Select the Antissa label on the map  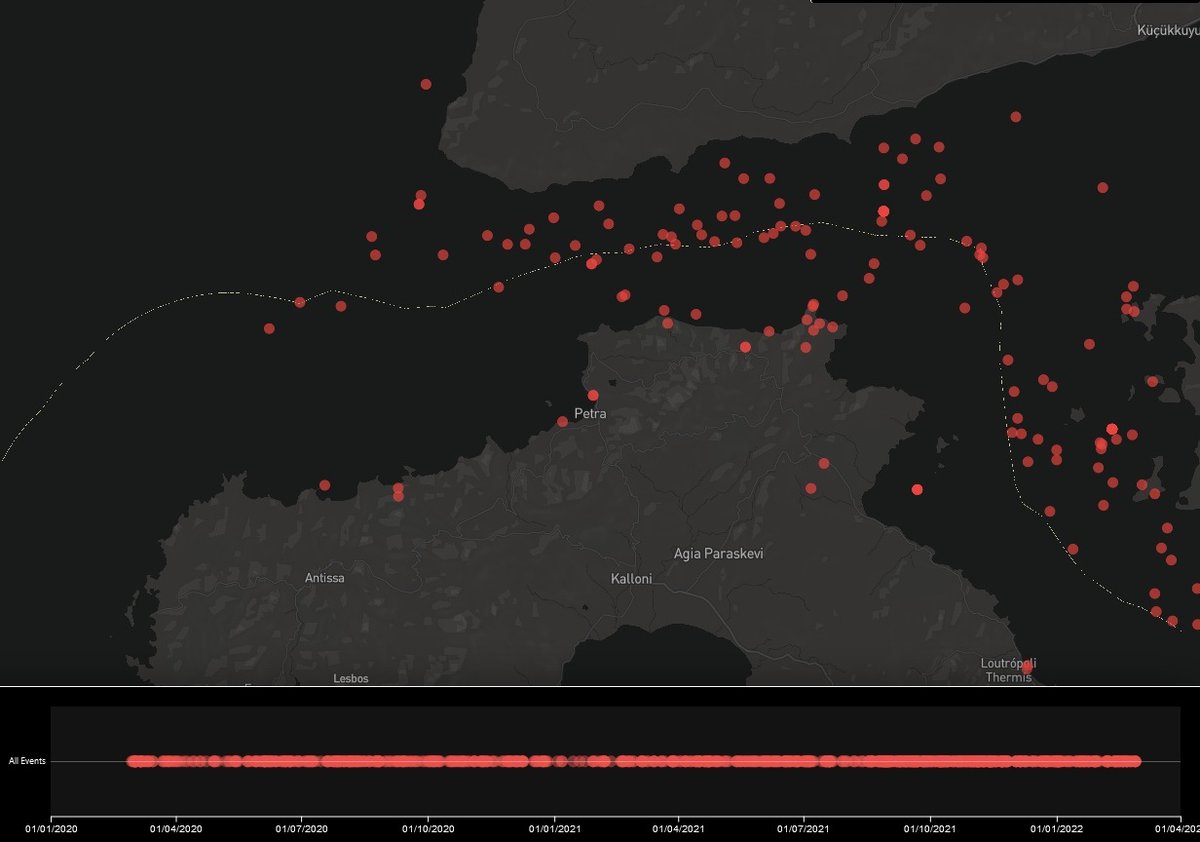tap(325, 578)
